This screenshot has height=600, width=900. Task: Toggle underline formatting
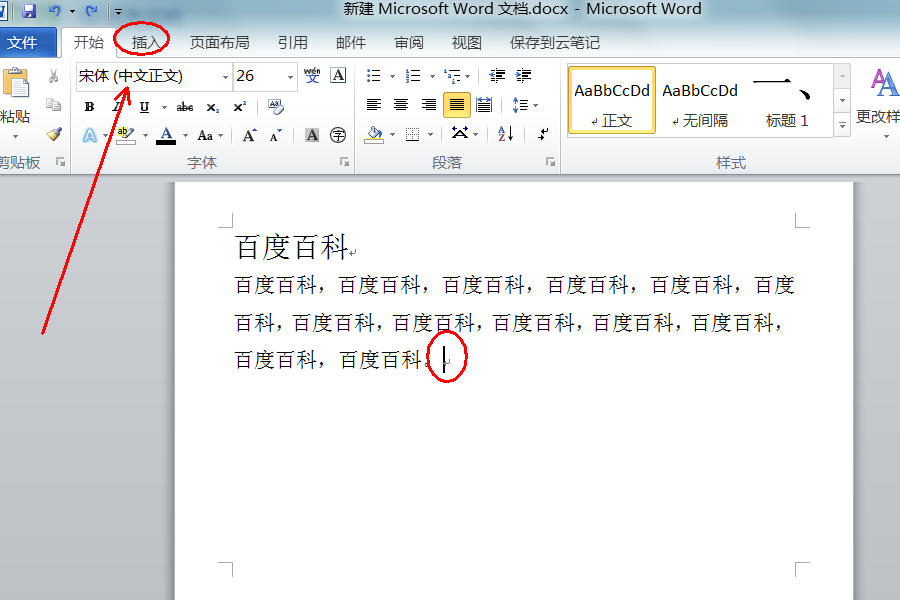pyautogui.click(x=144, y=107)
